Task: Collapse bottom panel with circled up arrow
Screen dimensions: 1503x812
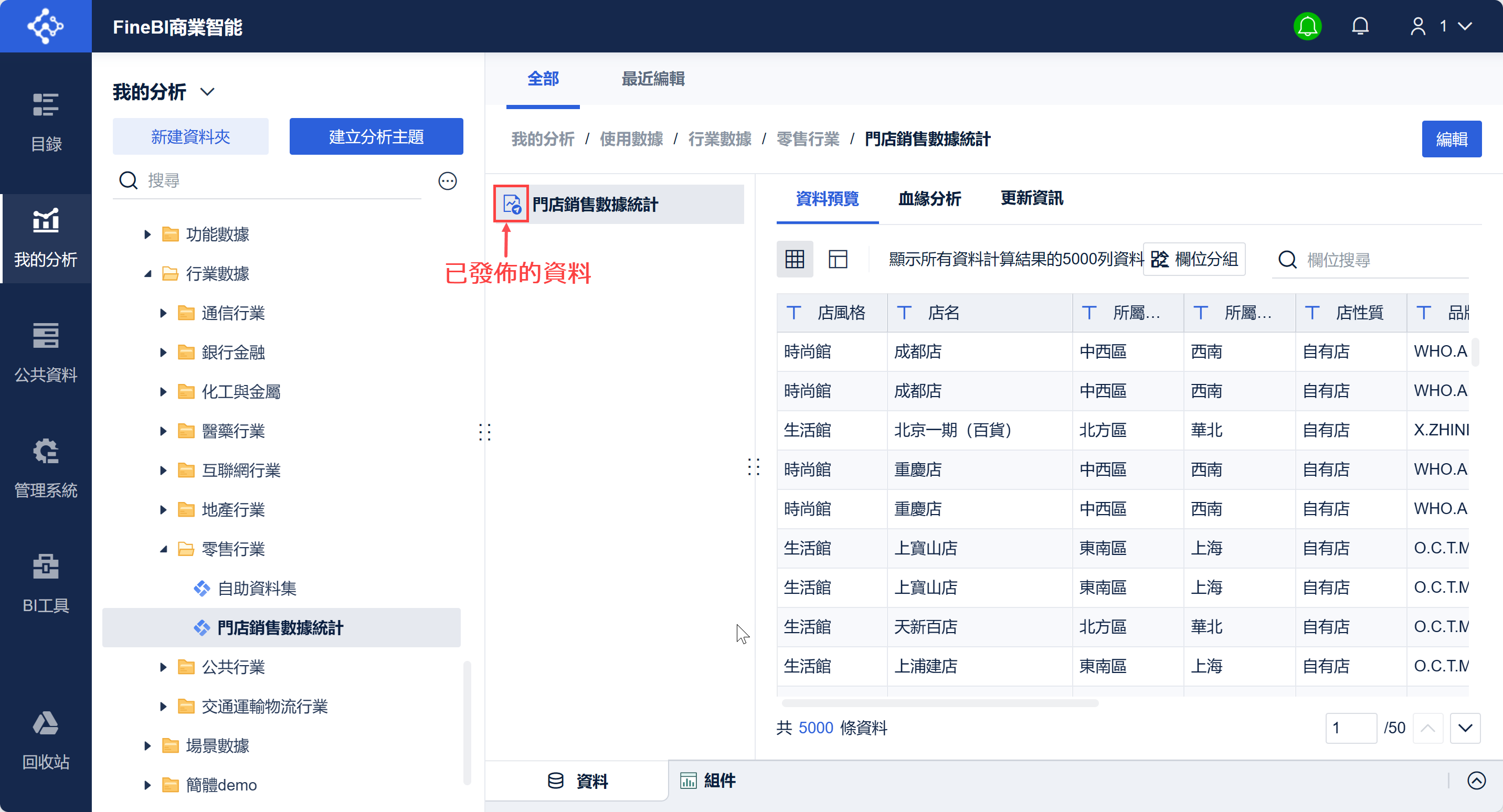Action: tap(1476, 780)
